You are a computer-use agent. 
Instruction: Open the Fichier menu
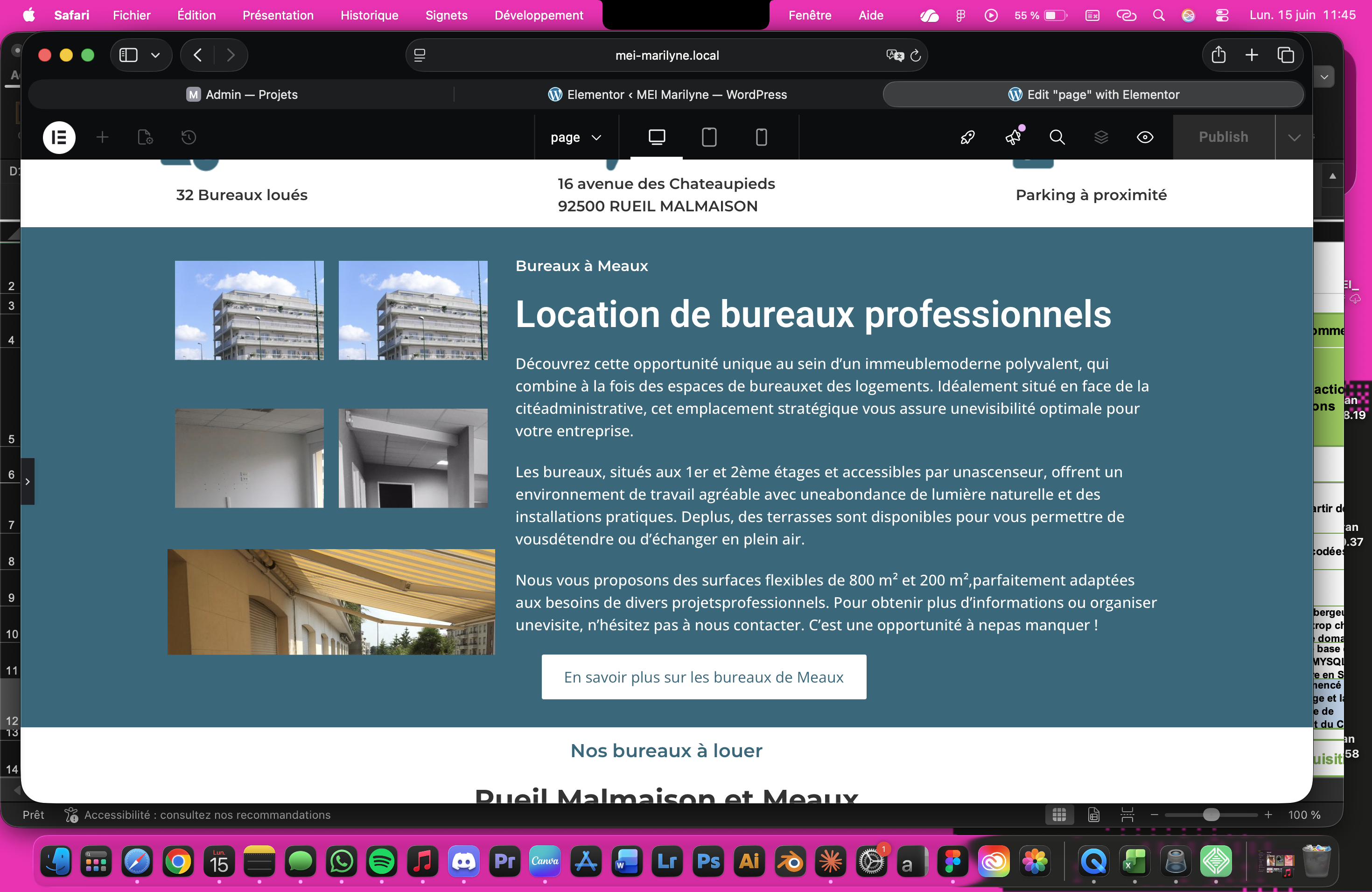132,15
